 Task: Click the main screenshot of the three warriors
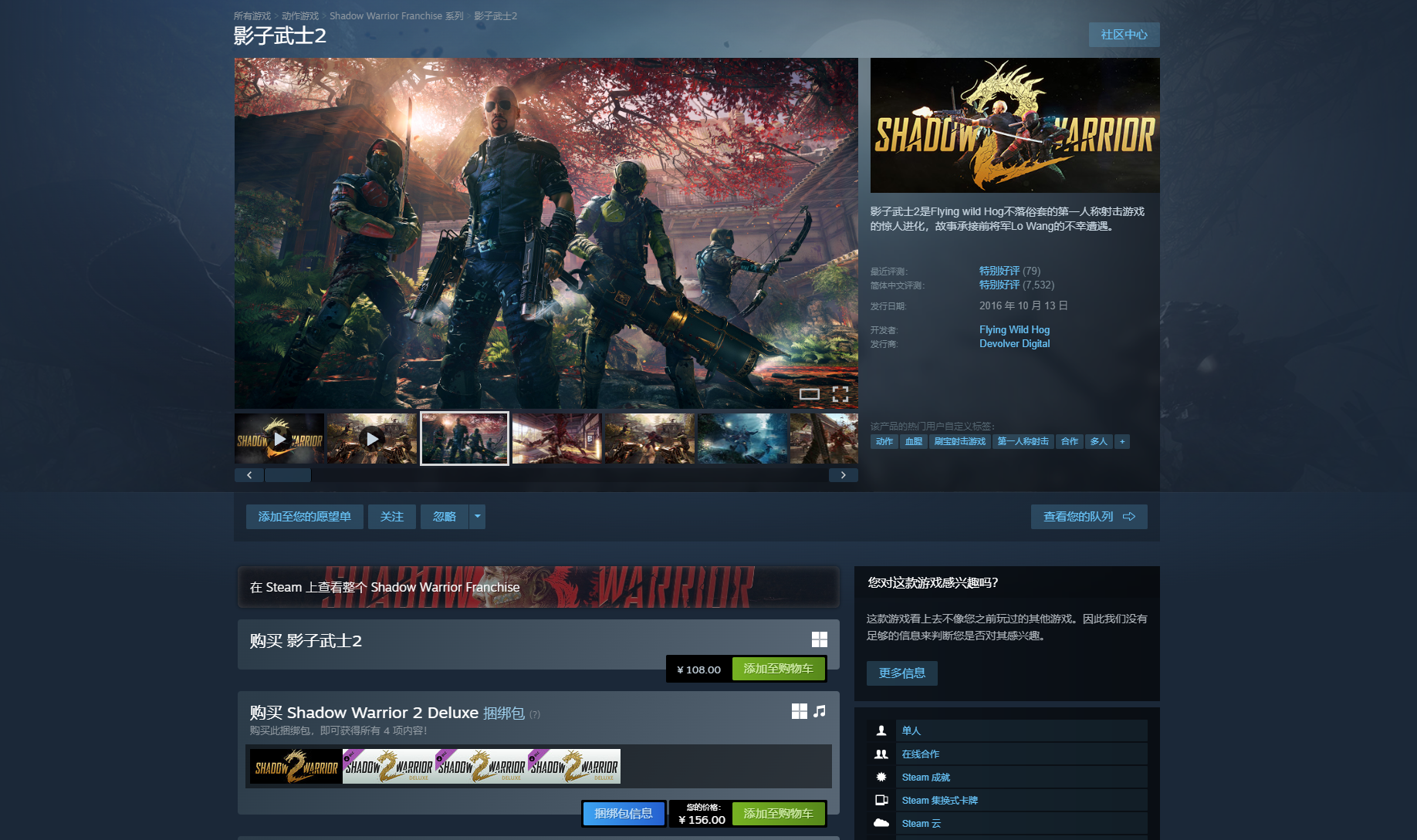(x=546, y=233)
